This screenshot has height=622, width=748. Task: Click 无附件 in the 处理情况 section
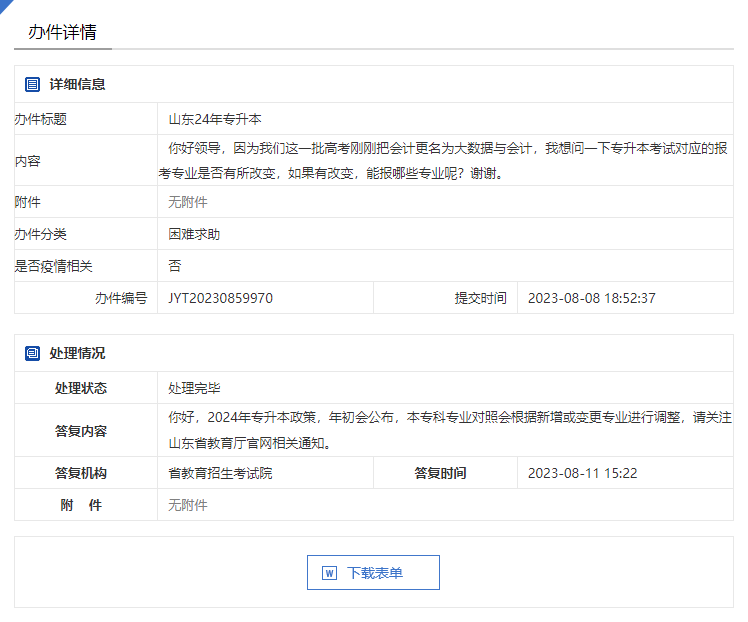pyautogui.click(x=188, y=505)
